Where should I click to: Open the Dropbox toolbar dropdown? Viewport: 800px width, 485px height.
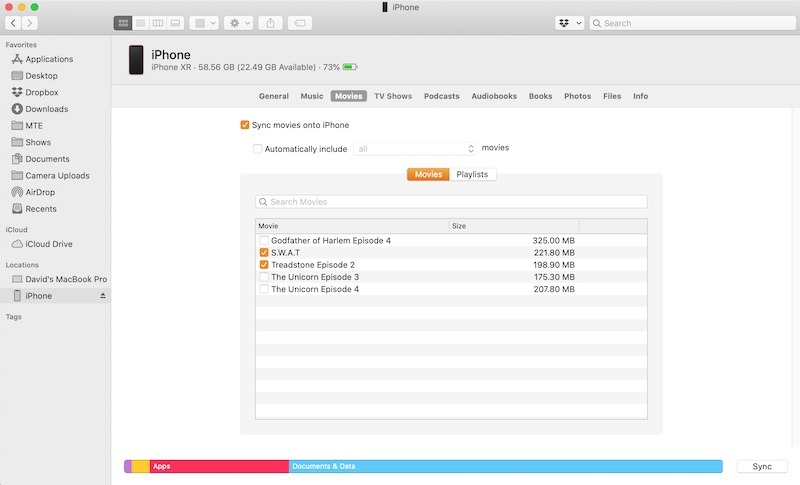click(x=569, y=22)
